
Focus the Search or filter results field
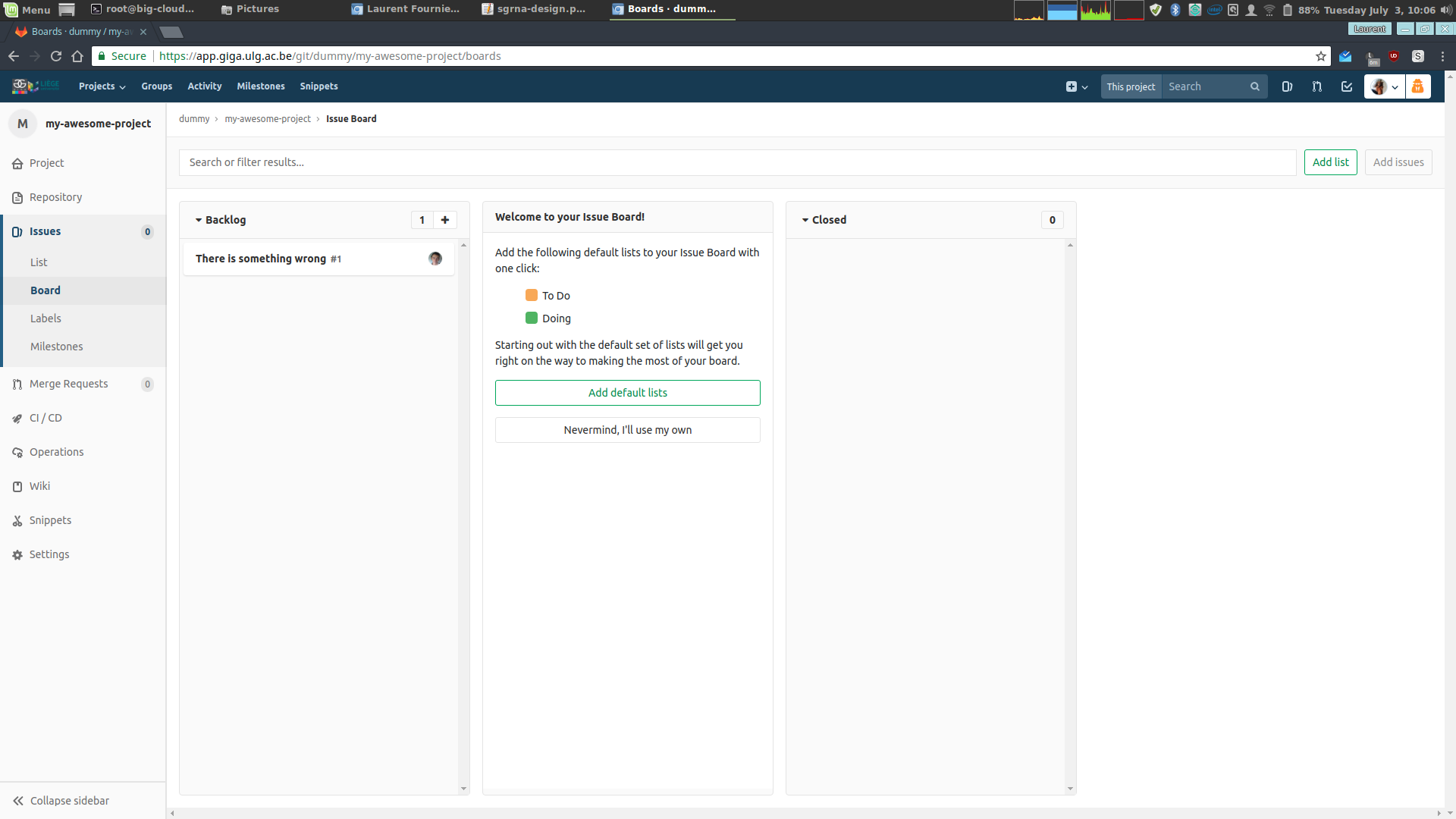click(x=738, y=162)
